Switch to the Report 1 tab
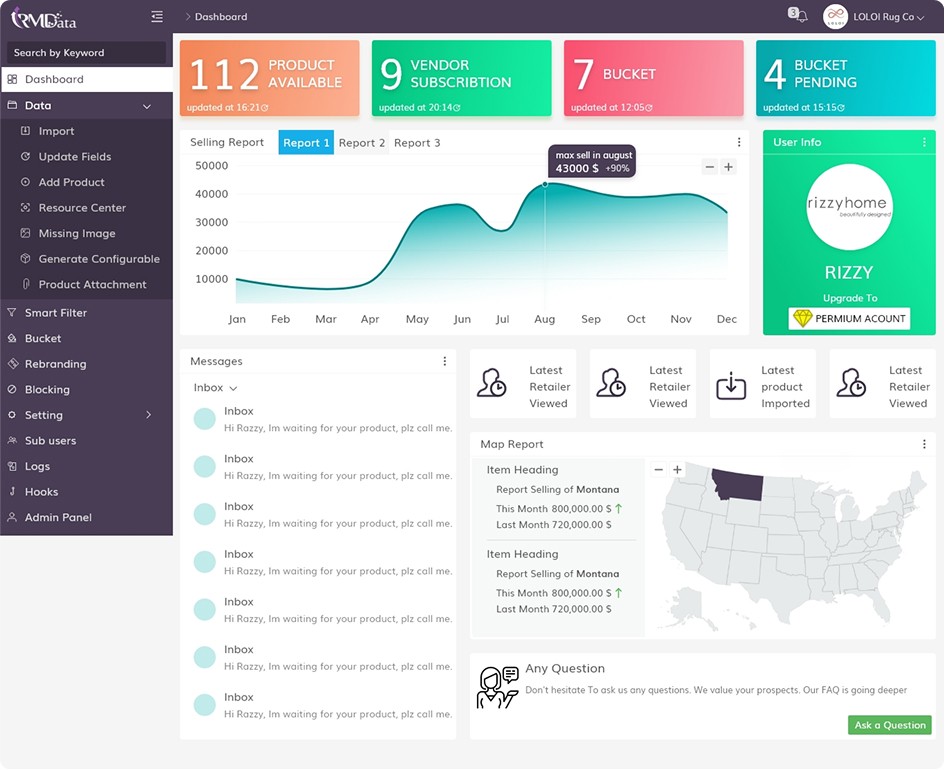The width and height of the screenshot is (945, 770). tap(306, 143)
